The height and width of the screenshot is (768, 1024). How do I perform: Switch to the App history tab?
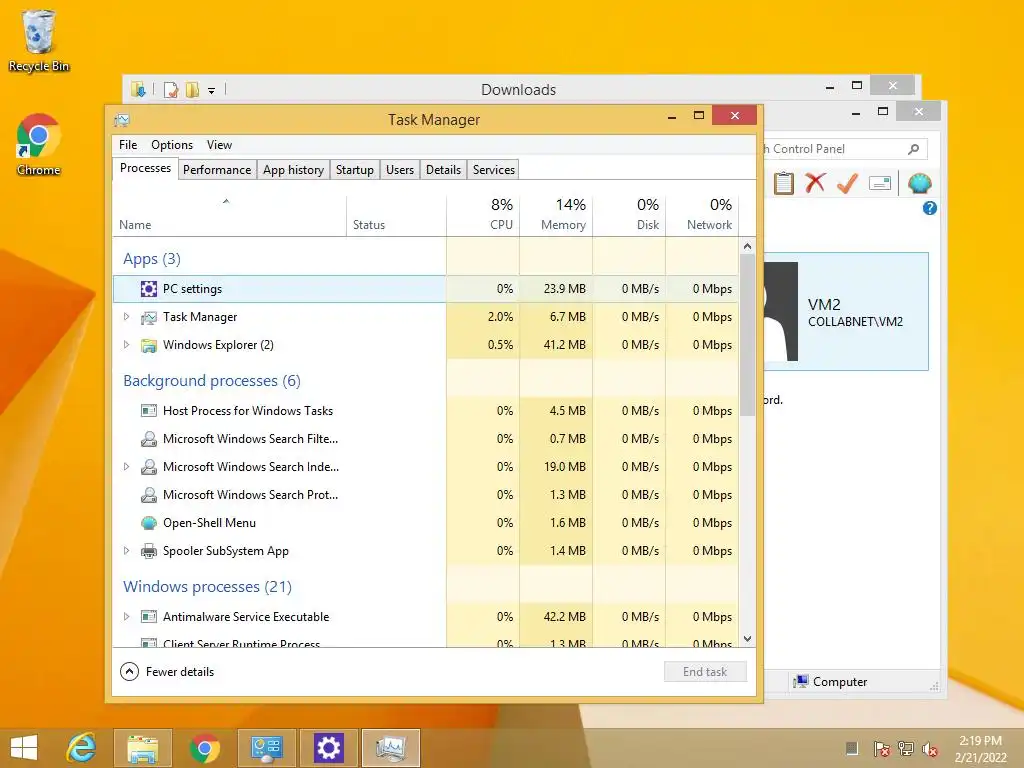pos(293,170)
